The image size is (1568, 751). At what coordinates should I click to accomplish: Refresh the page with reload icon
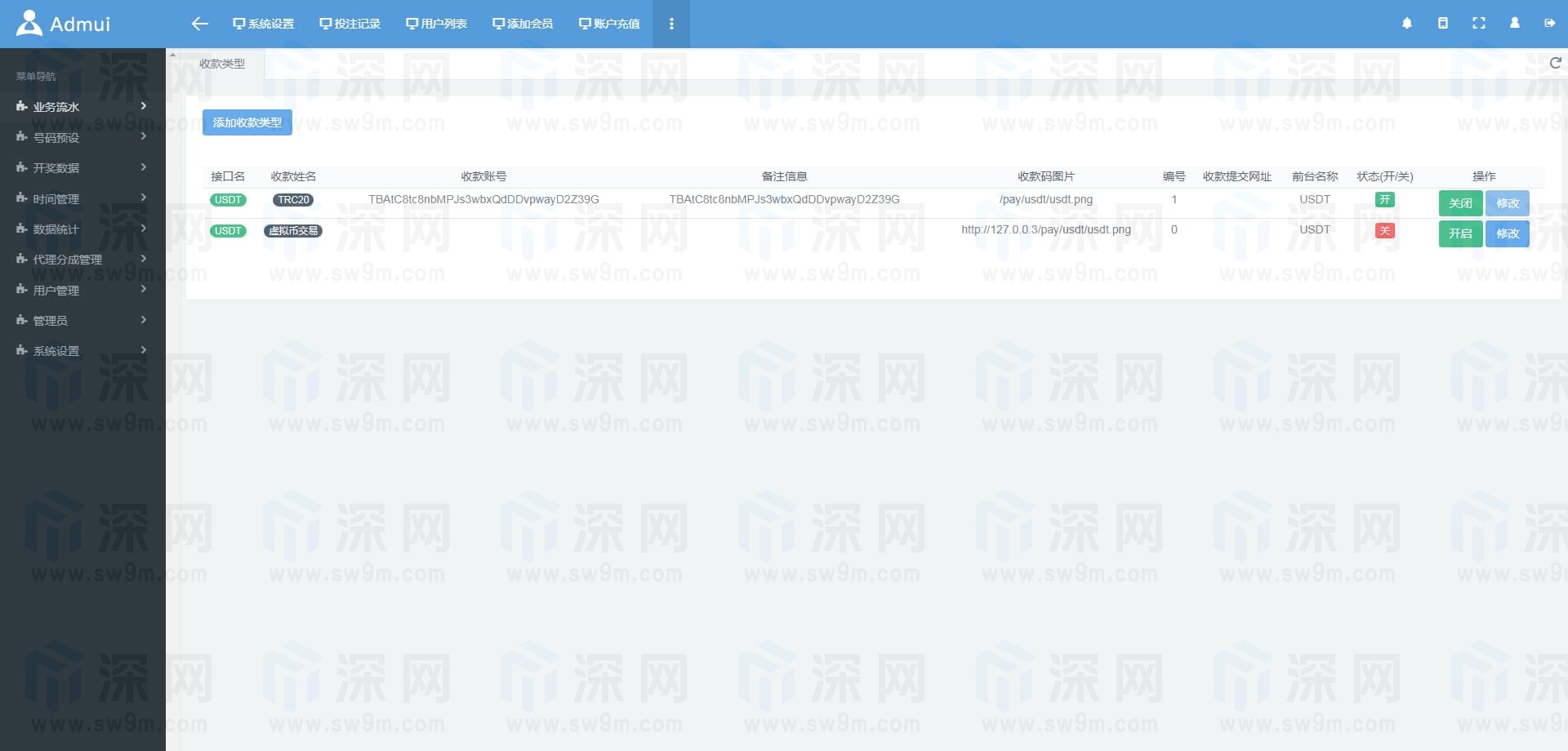coord(1555,63)
